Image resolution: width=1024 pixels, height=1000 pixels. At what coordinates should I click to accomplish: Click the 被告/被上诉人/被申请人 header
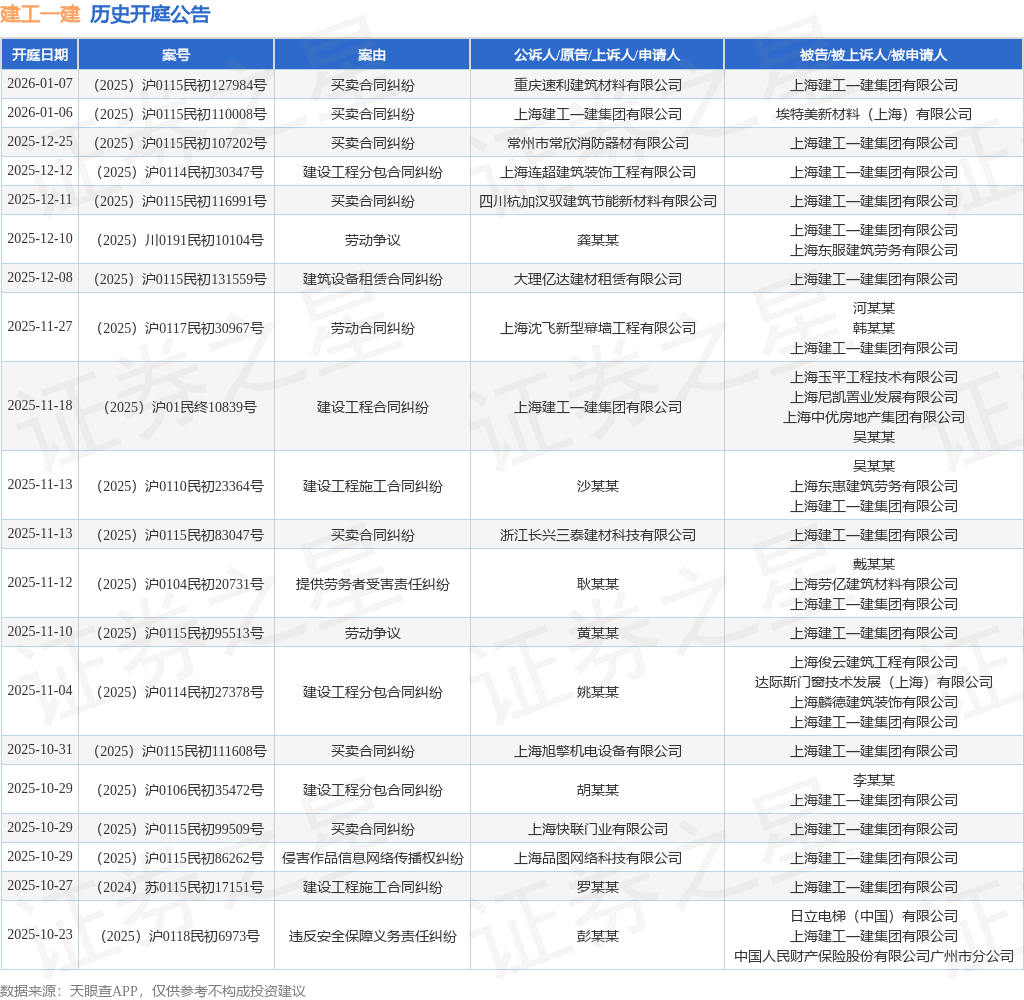coord(873,55)
